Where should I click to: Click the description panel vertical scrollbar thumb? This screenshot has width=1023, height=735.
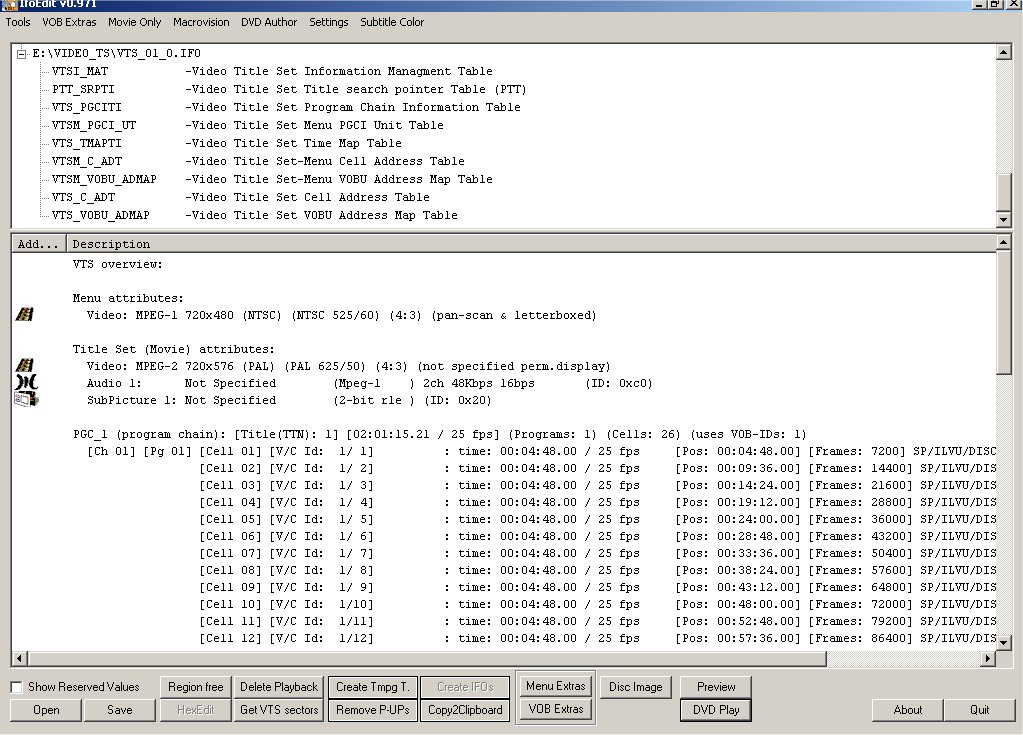(x=1003, y=312)
